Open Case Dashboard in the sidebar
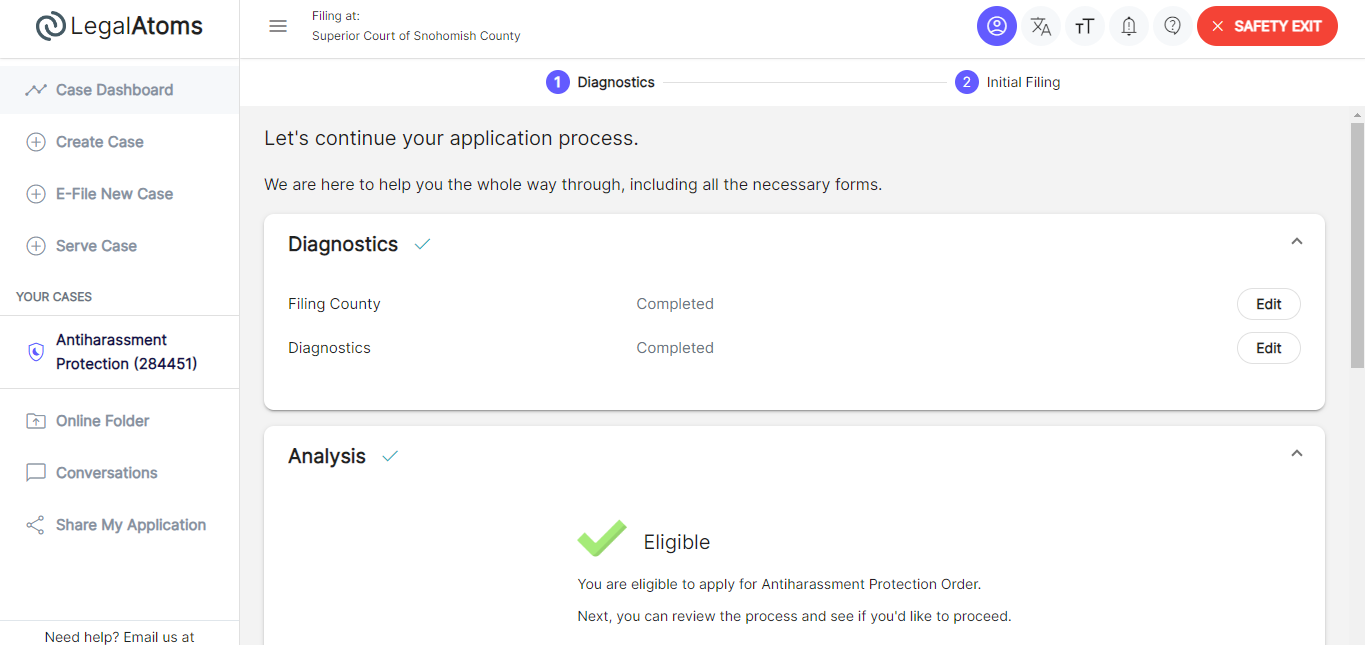Screen dimensions: 1365x645 119,90
